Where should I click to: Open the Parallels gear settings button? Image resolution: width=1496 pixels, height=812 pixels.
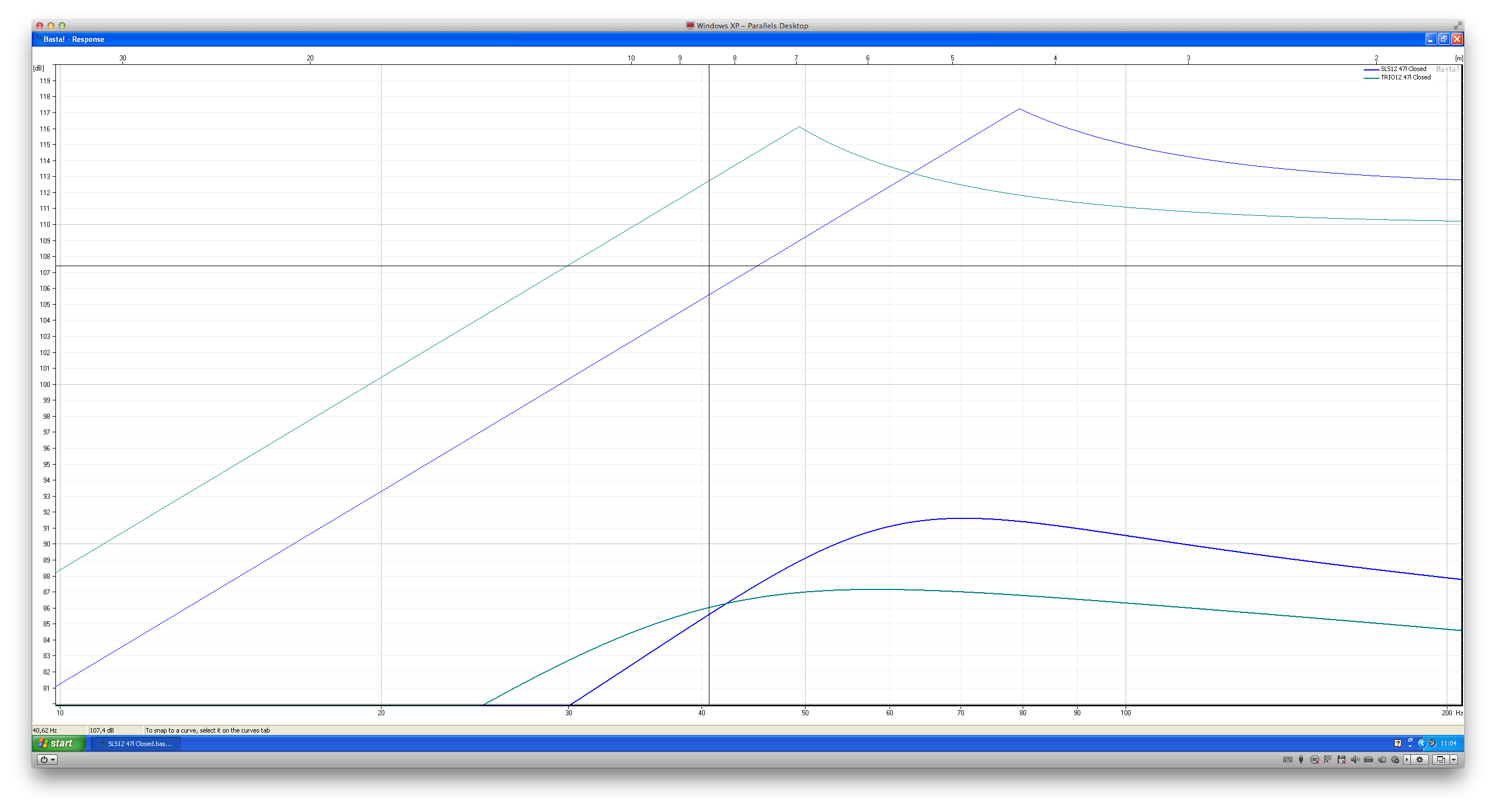coord(1420,759)
